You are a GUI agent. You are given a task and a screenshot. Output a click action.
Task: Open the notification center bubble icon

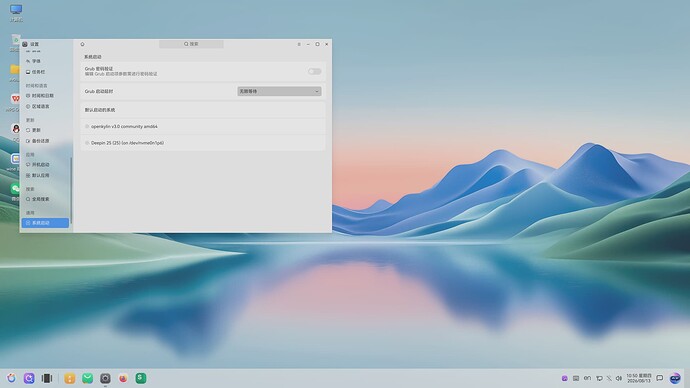pyautogui.click(x=659, y=378)
